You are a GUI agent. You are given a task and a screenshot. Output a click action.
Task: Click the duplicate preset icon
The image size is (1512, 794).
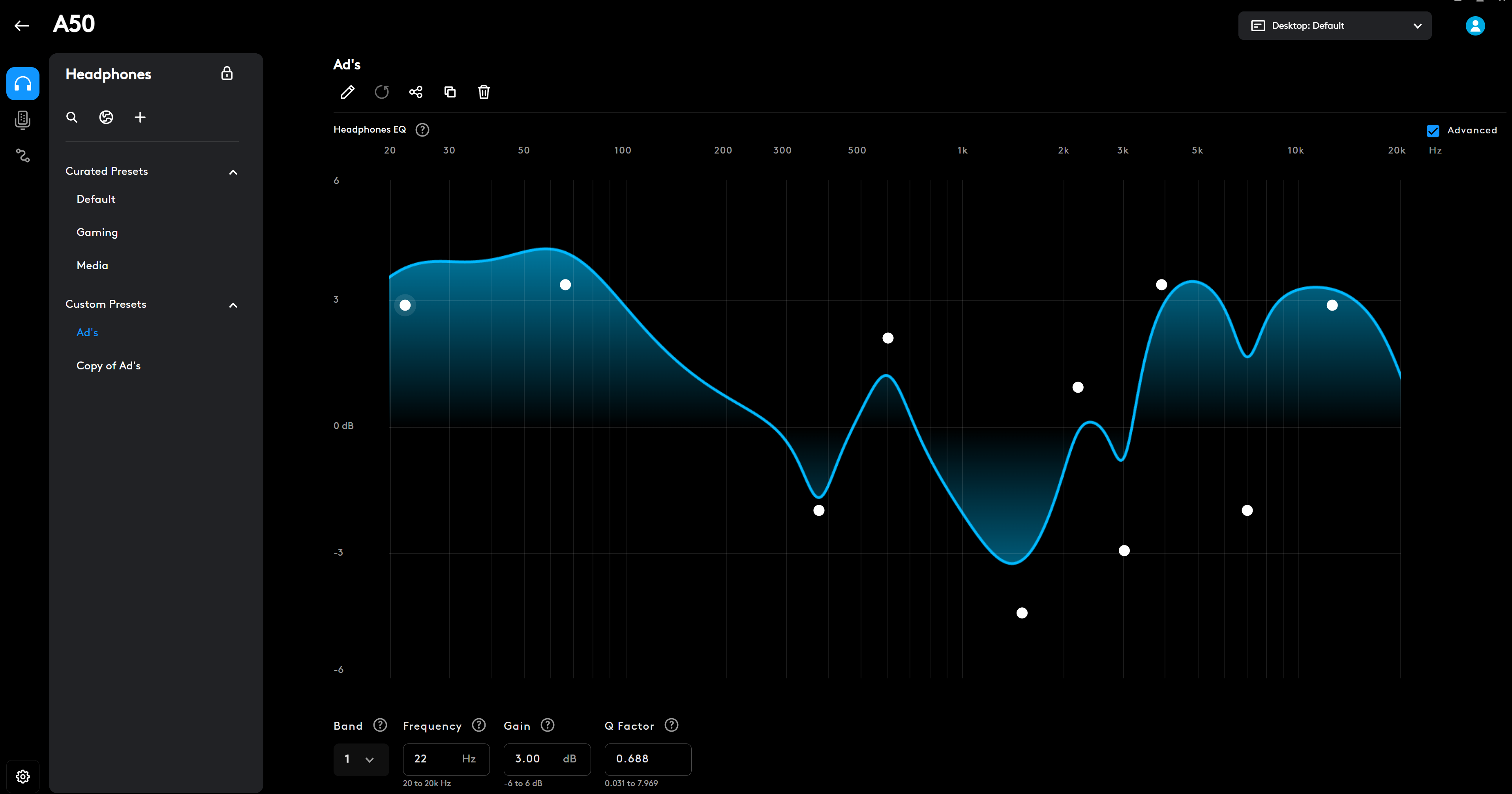[x=450, y=92]
